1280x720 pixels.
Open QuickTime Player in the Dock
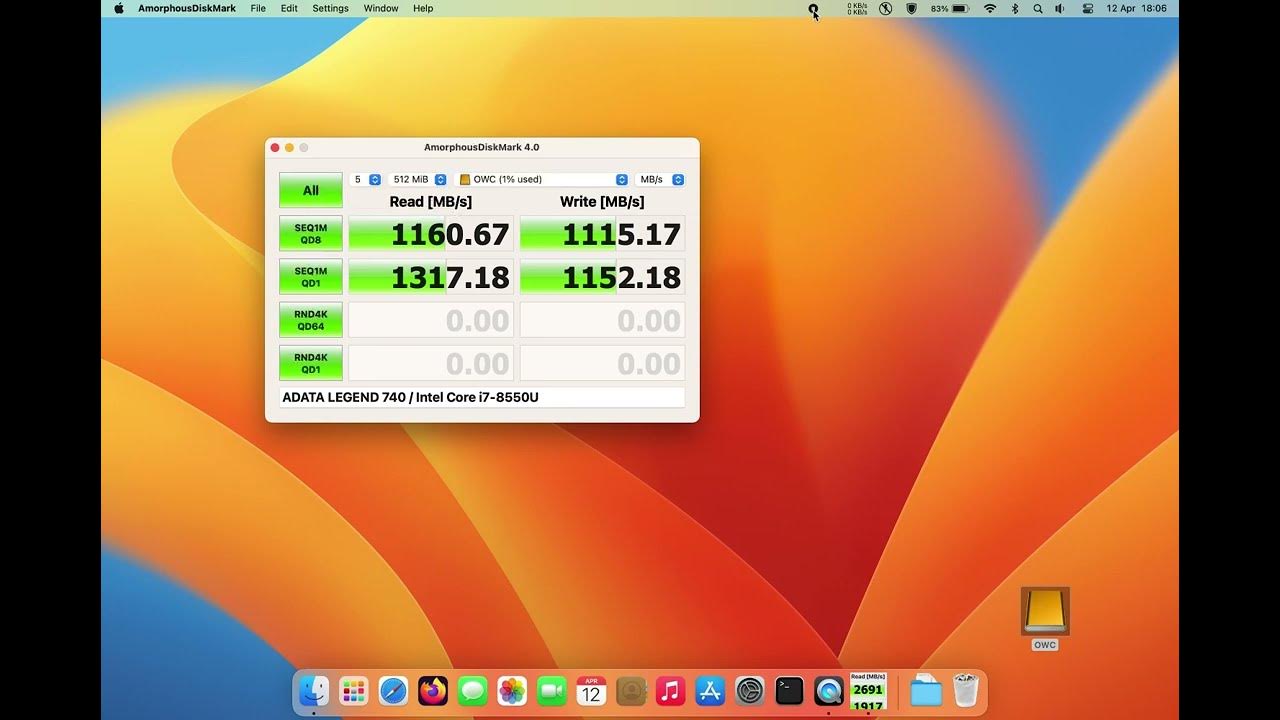(829, 691)
